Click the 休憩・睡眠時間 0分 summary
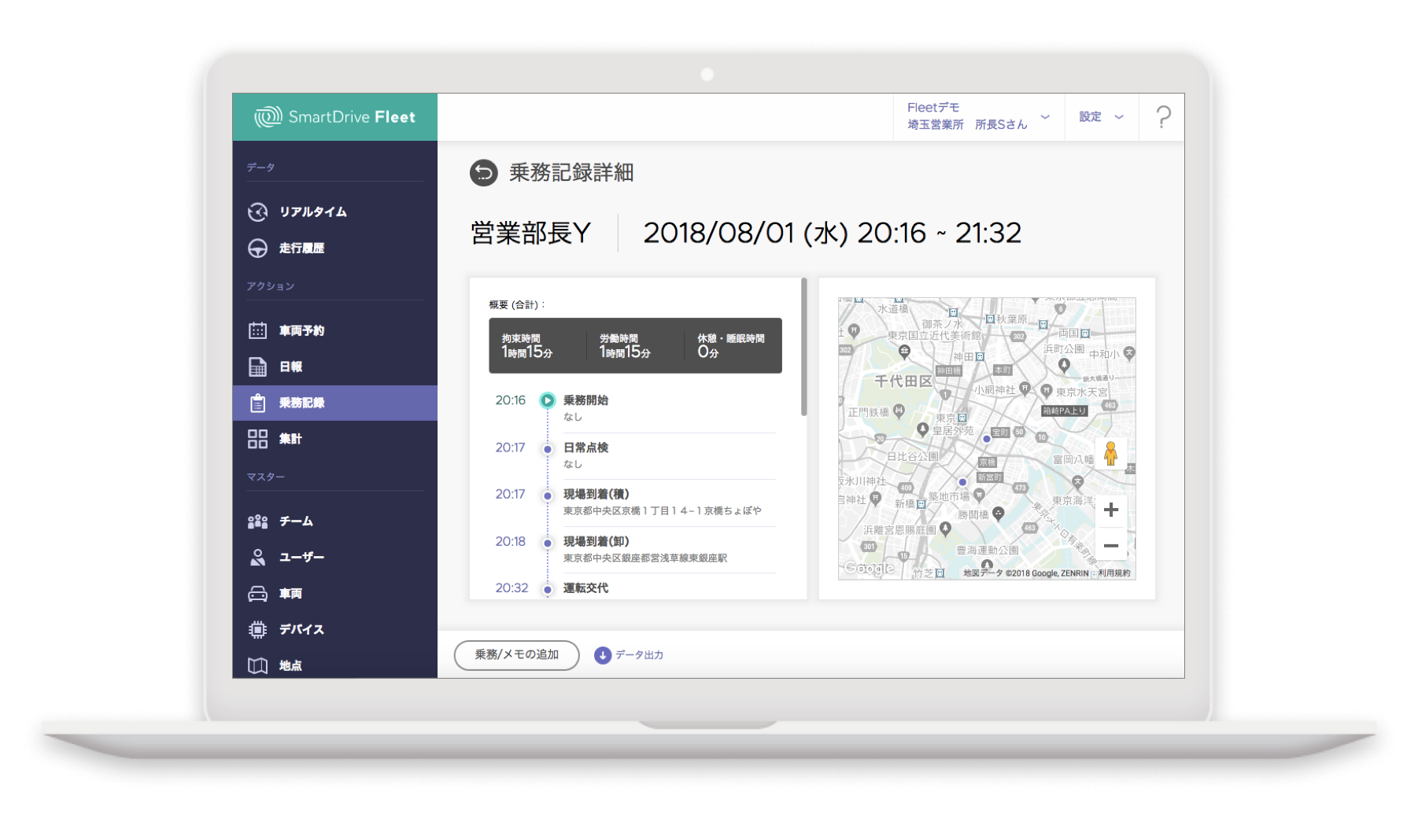 click(x=730, y=346)
